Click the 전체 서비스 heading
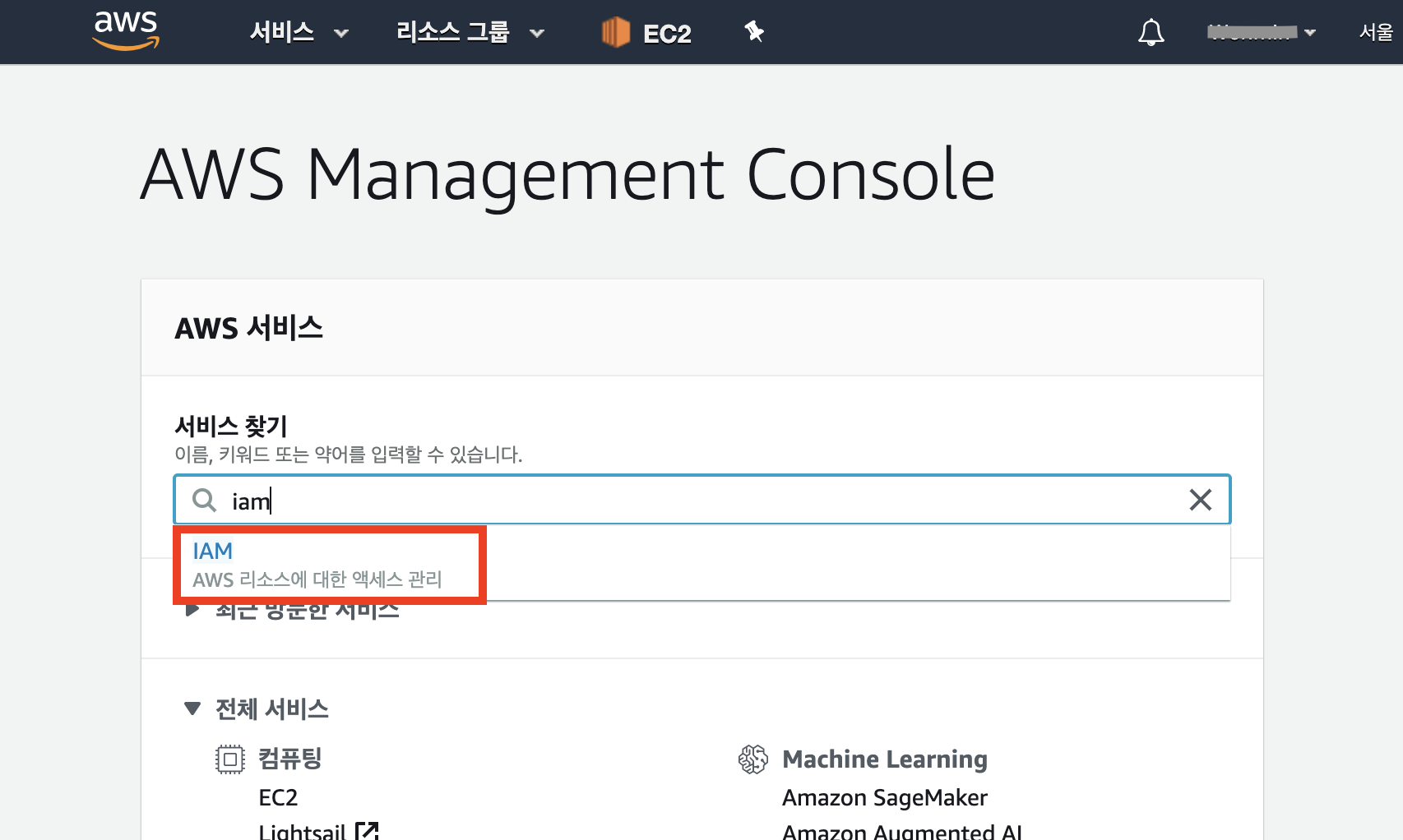The width and height of the screenshot is (1403, 840). click(x=272, y=708)
